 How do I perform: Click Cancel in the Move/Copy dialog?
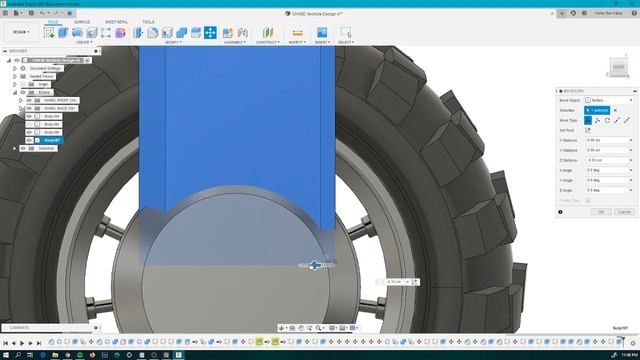click(624, 212)
